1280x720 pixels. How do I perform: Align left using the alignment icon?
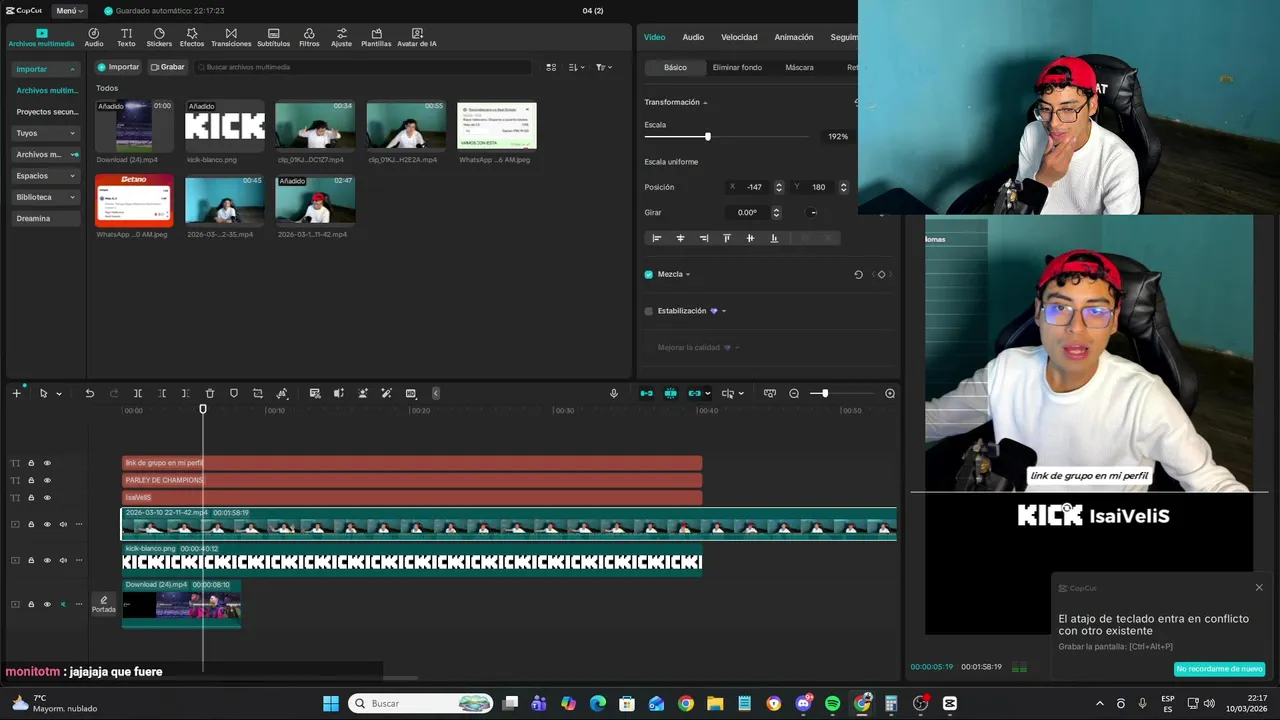coord(657,238)
